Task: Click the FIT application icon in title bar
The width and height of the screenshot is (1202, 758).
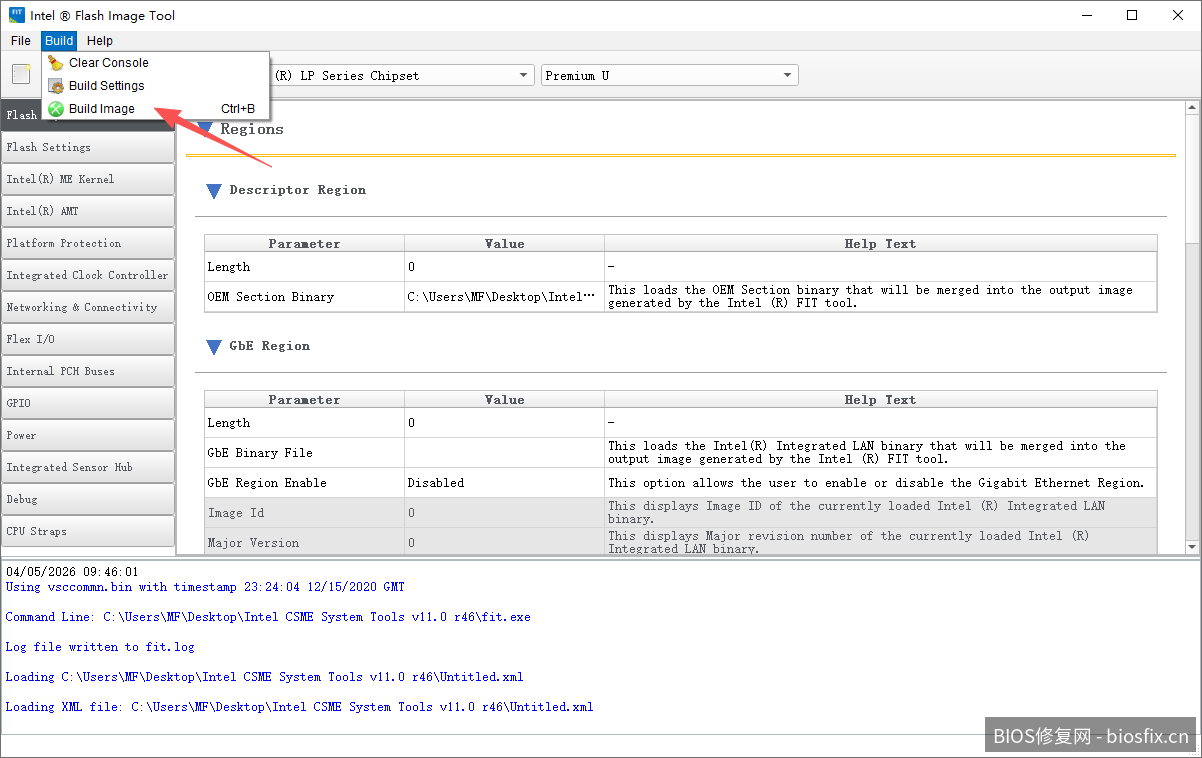Action: click(x=17, y=15)
